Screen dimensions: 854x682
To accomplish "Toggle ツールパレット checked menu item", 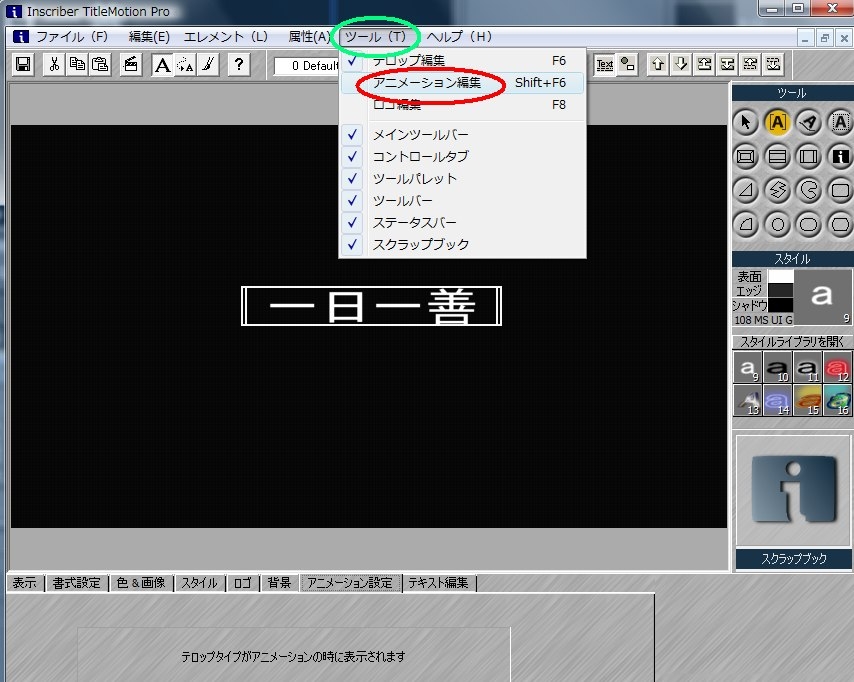I will [x=462, y=178].
